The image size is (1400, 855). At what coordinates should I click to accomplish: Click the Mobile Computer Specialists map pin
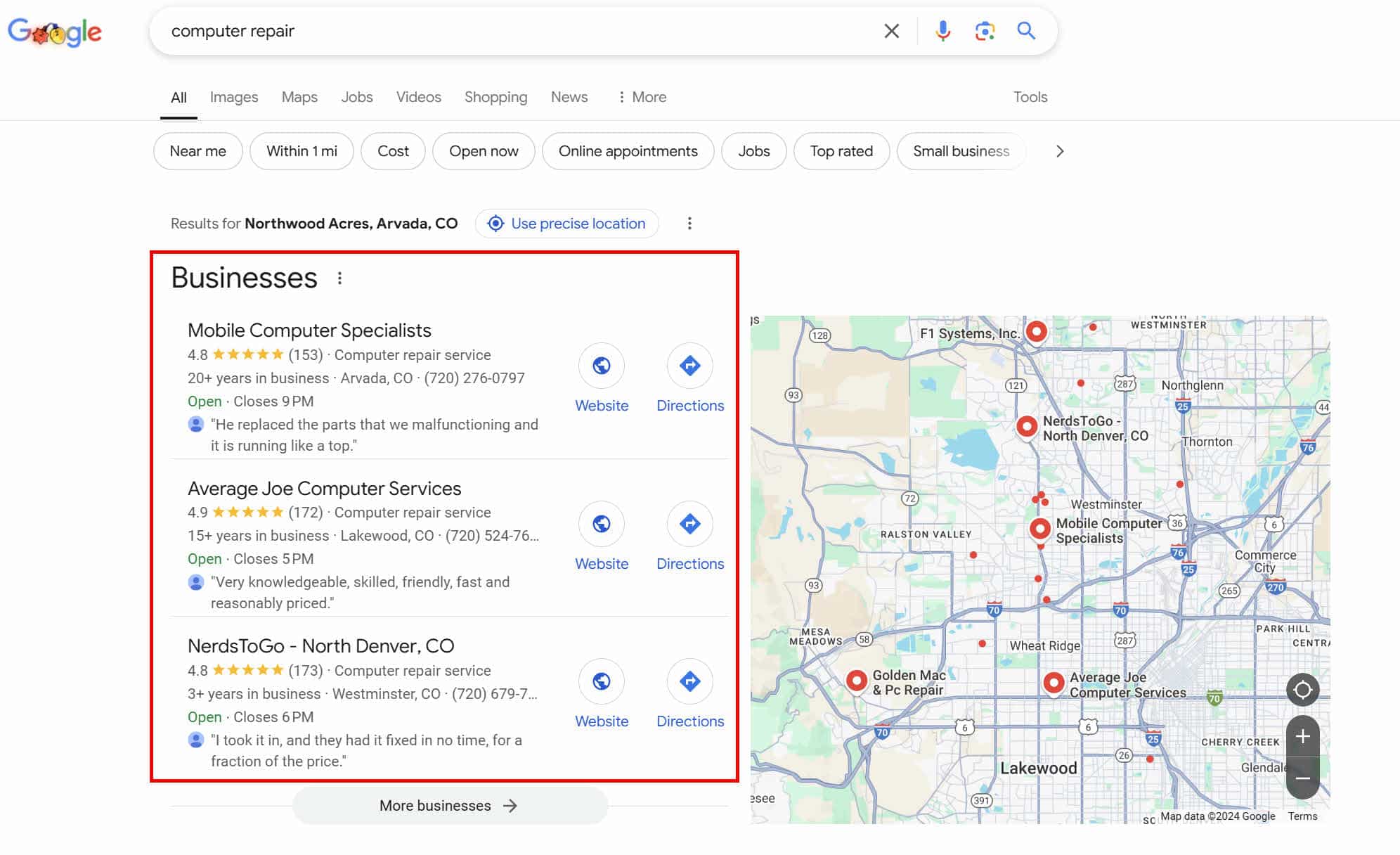[1040, 529]
